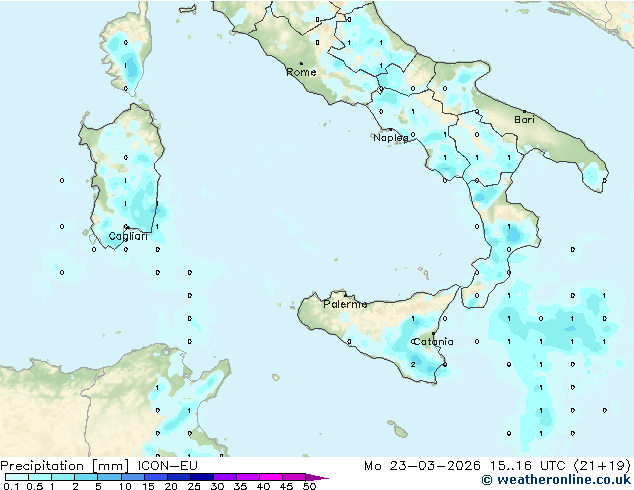This screenshot has width=634, height=490.
Task: Pick the 30–35 mm legend color
Action: coord(224,477)
